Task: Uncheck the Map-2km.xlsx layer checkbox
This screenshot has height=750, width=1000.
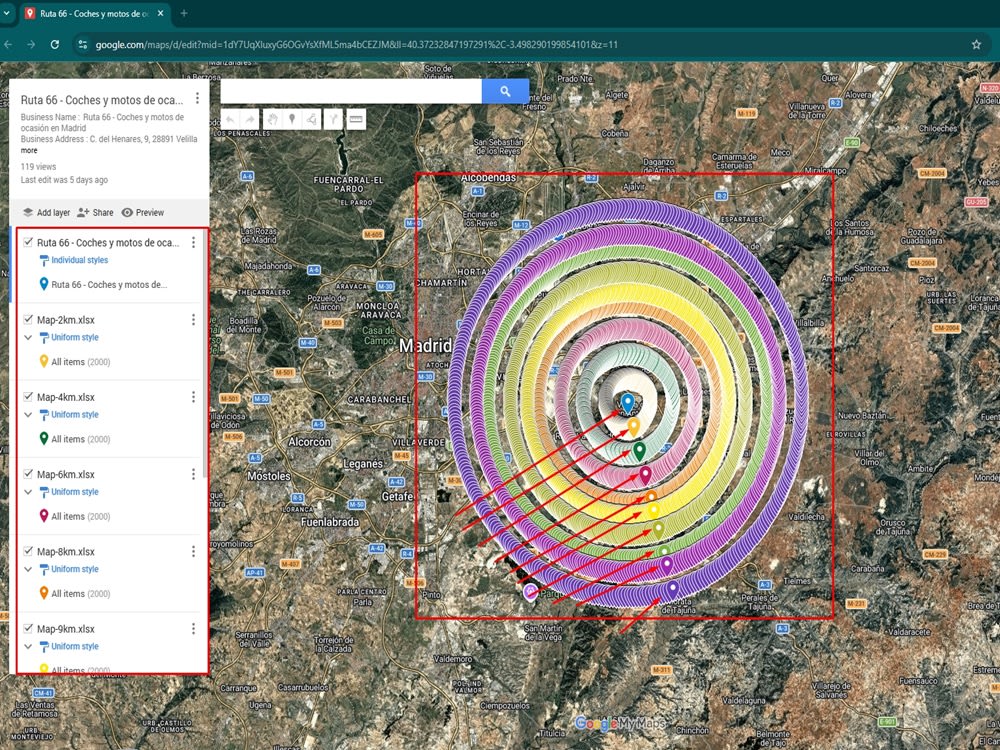Action: [x=28, y=320]
